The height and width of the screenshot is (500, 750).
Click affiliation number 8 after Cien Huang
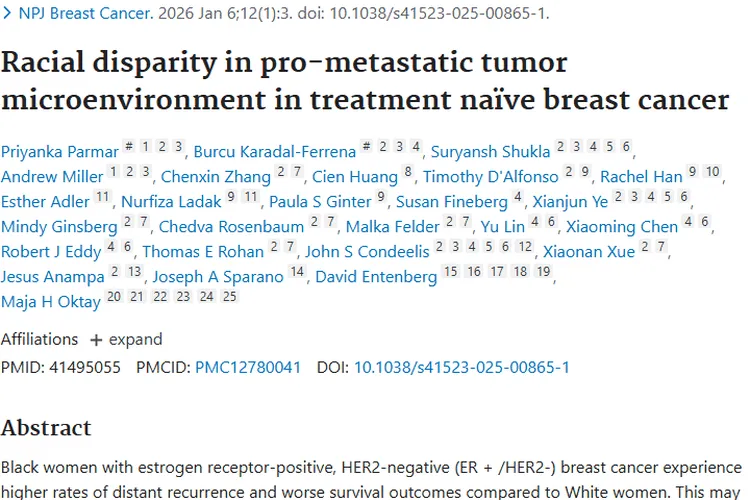click(408, 172)
